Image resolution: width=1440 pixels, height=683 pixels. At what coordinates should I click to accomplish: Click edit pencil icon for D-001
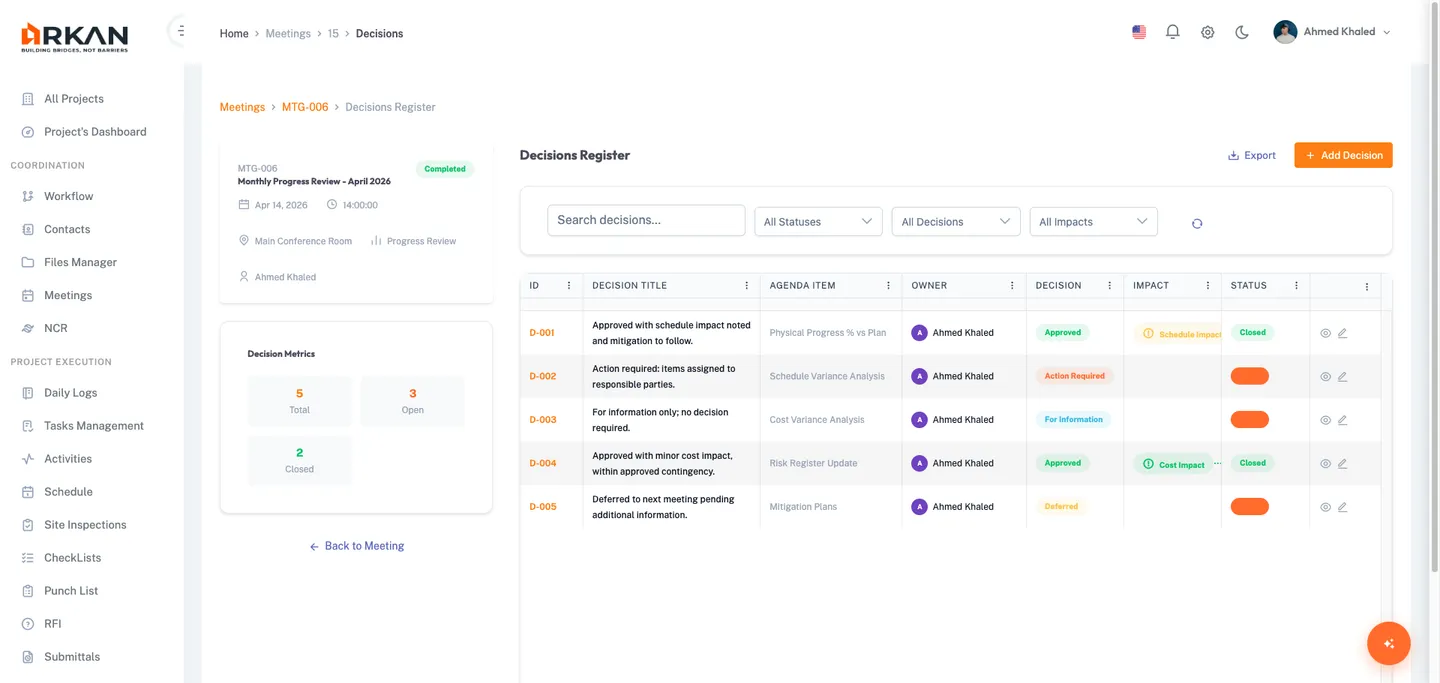pos(1342,333)
